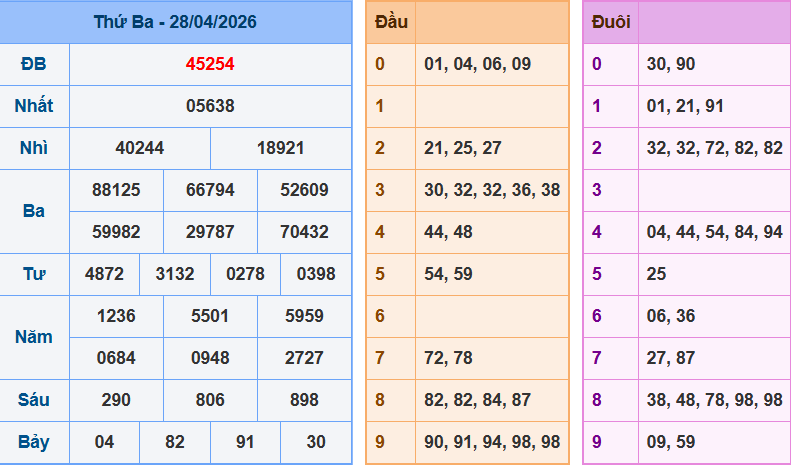Viewport: 791px width, 465px height.
Task: Click the Đầu column header
Action: pos(390,22)
